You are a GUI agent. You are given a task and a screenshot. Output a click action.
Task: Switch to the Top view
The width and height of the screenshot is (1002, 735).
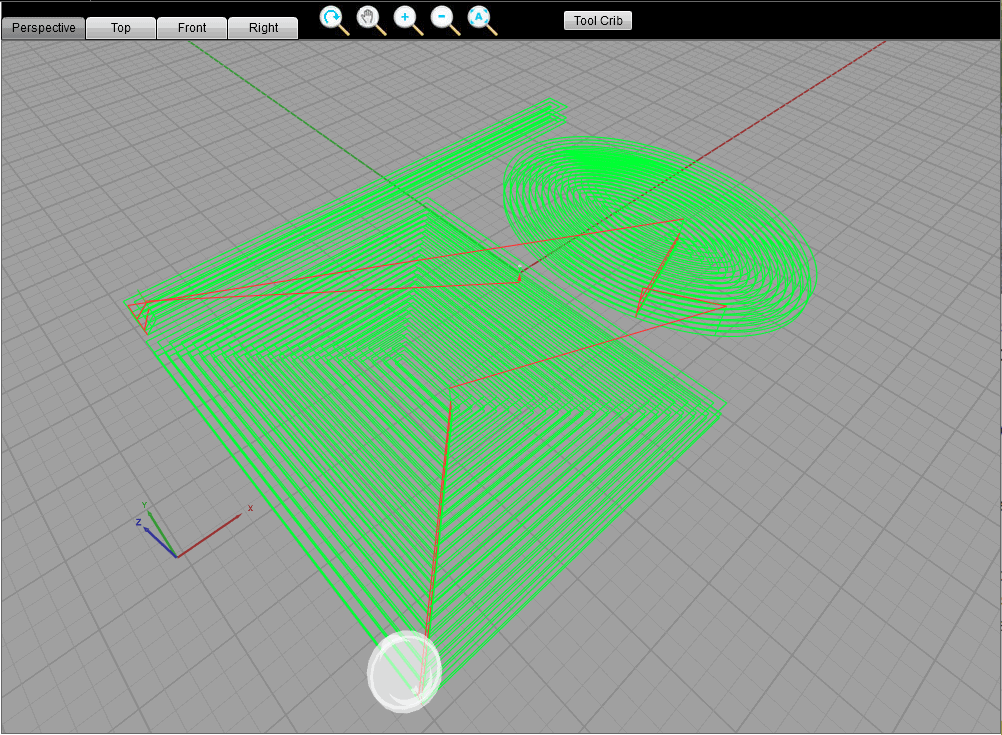pyautogui.click(x=120, y=27)
